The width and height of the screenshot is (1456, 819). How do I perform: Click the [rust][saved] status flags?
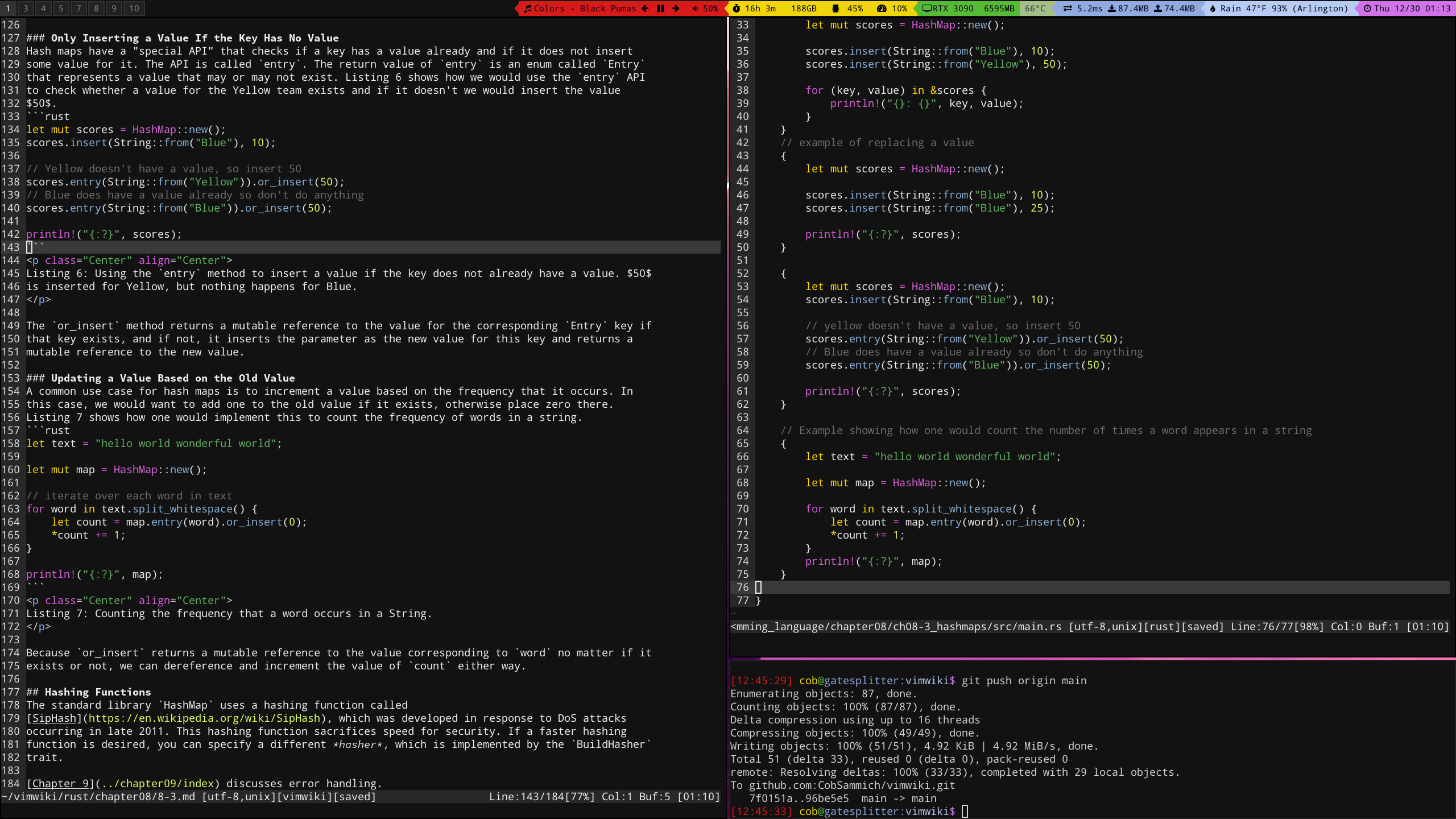pos(1184,627)
